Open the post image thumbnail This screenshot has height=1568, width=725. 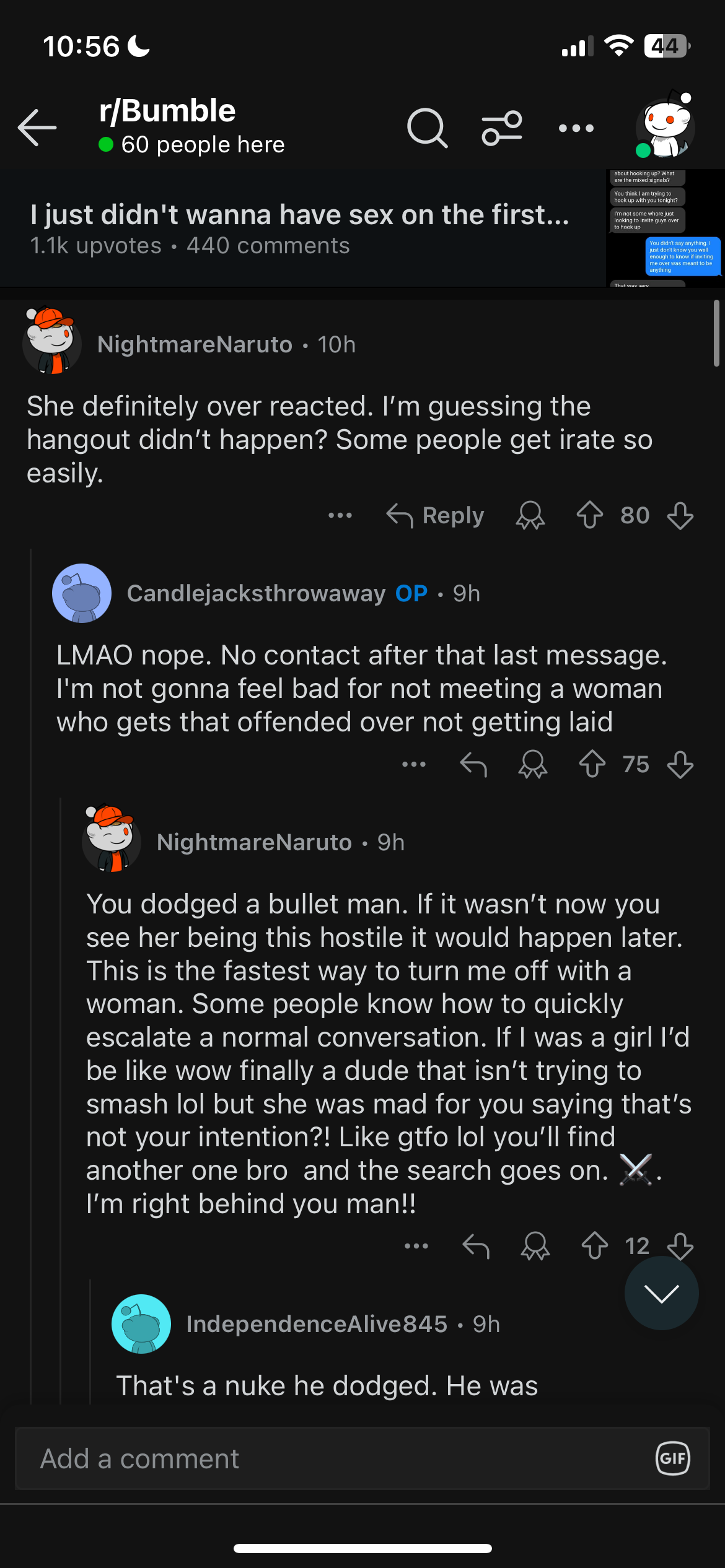point(665,228)
